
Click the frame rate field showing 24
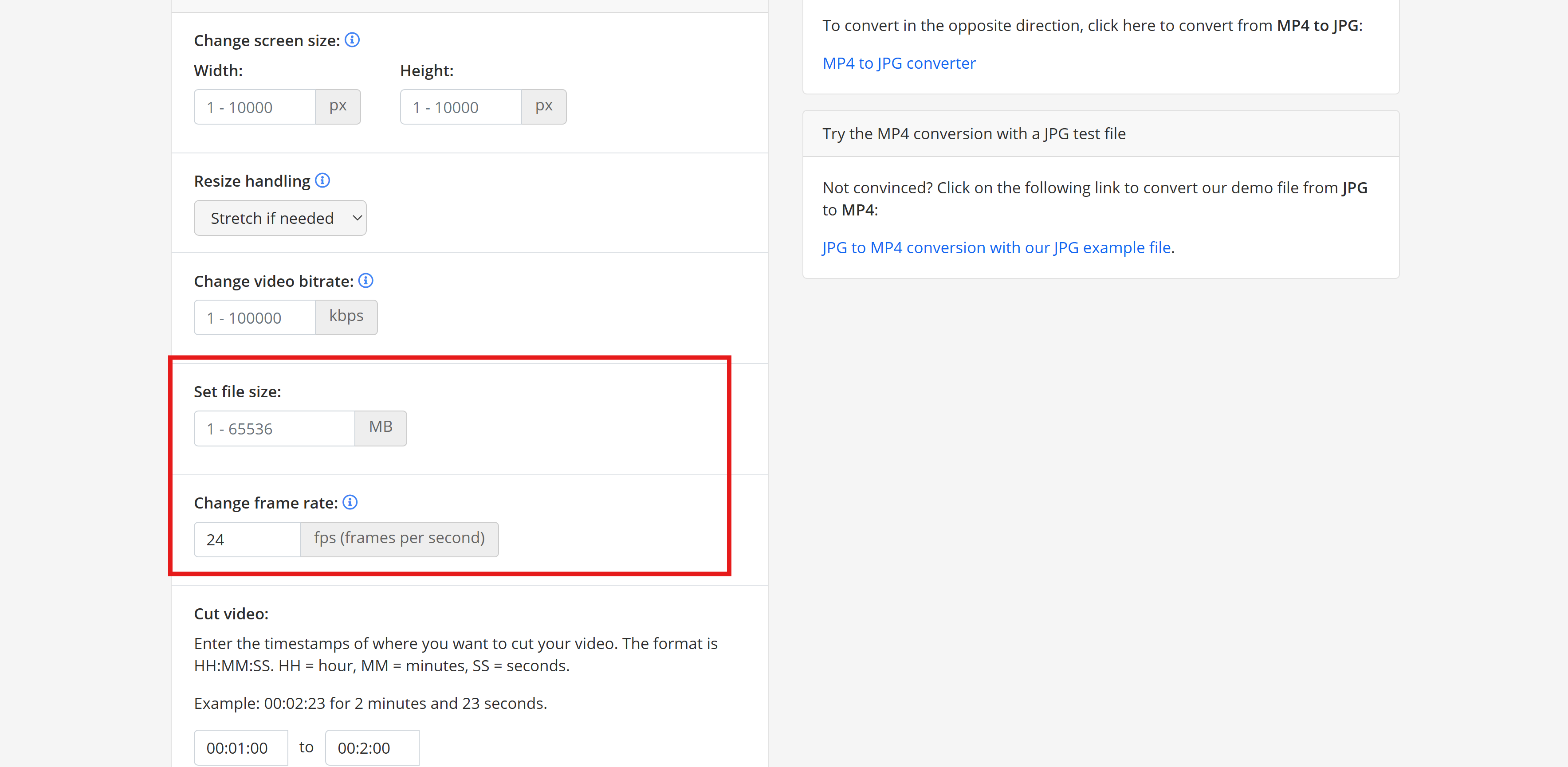point(247,540)
